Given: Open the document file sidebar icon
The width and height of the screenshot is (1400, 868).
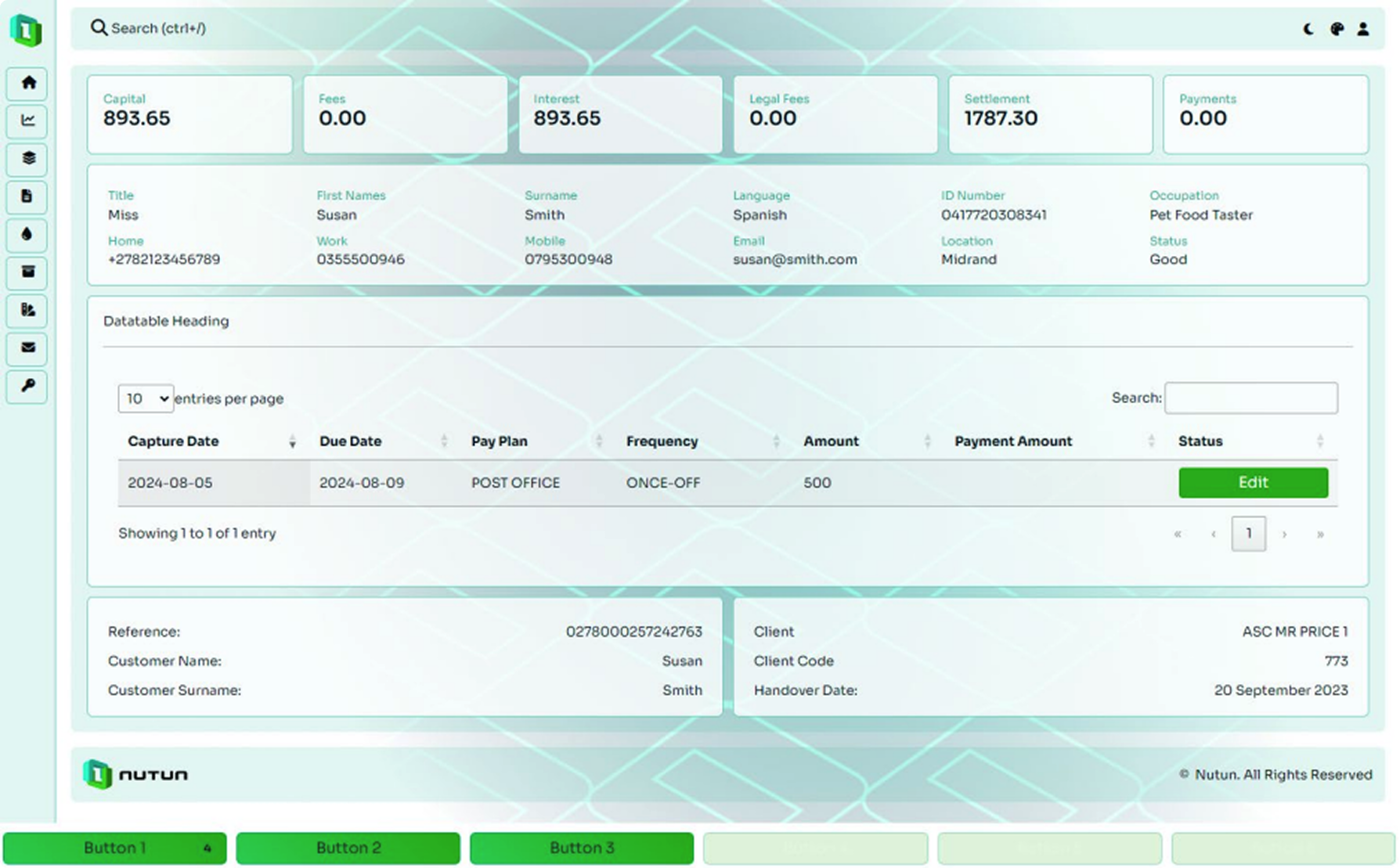Looking at the screenshot, I should [28, 196].
